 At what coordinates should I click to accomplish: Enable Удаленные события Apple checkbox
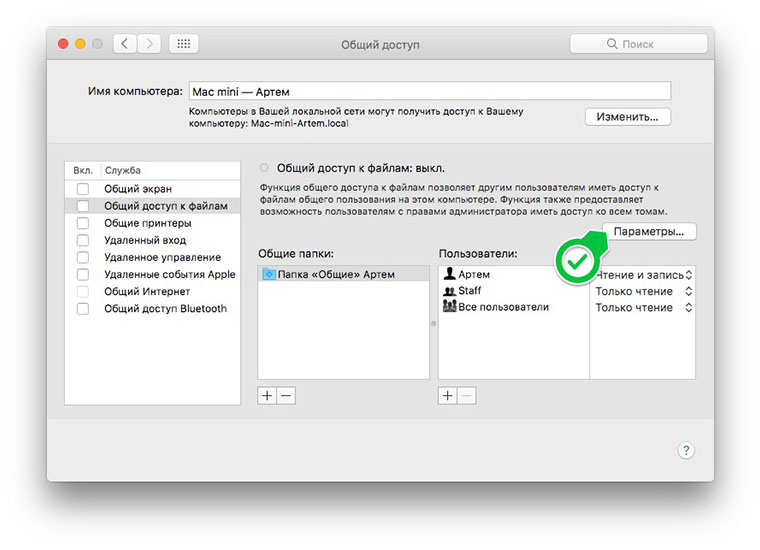(x=83, y=274)
